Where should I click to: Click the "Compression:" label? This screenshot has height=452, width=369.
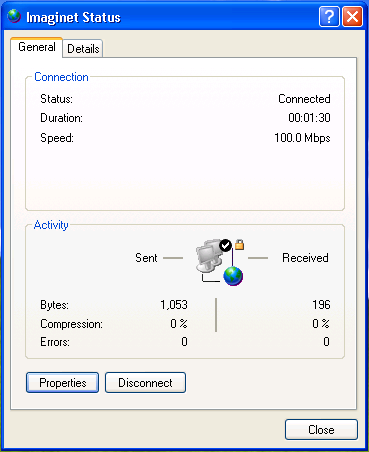click(x=71, y=324)
